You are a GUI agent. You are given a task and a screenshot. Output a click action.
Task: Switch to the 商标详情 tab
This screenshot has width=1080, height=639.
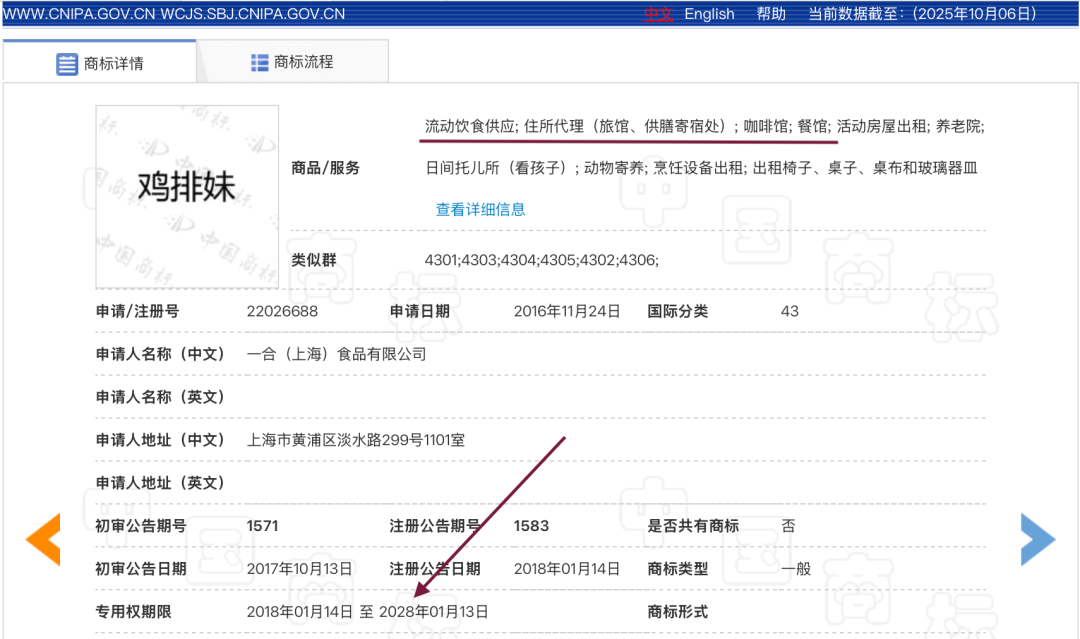coord(100,62)
